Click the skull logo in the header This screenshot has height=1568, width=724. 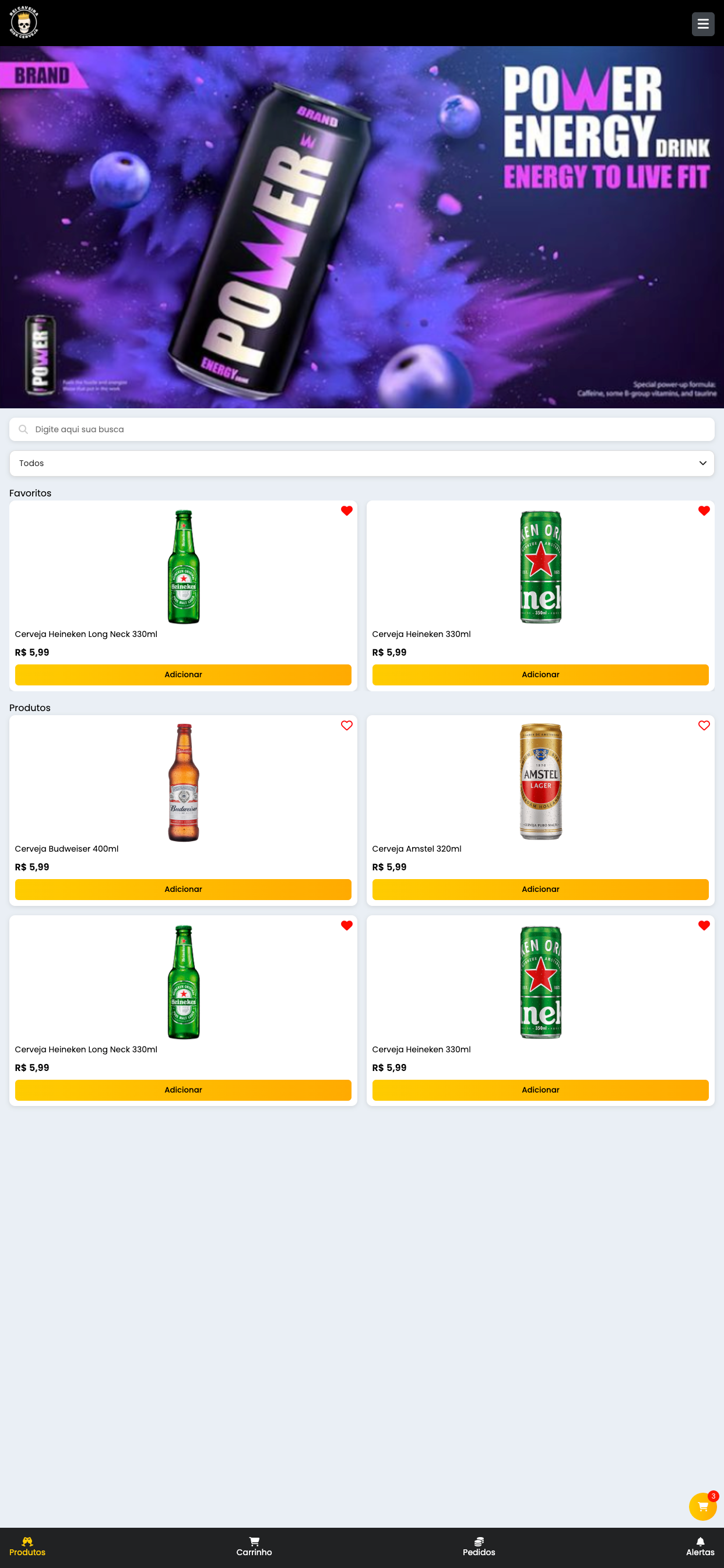point(24,23)
